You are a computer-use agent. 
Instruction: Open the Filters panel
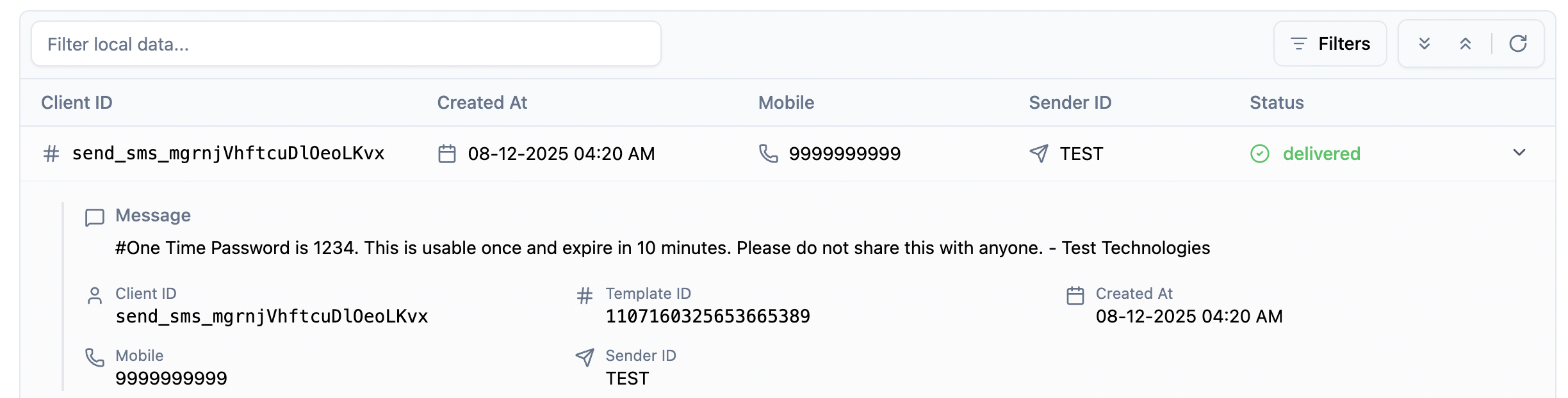pyautogui.click(x=1330, y=44)
